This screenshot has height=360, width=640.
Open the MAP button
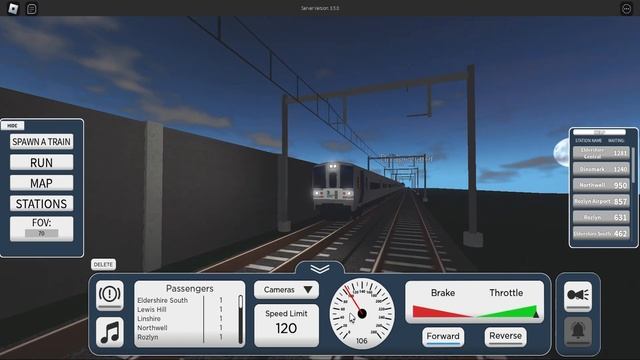point(41,183)
